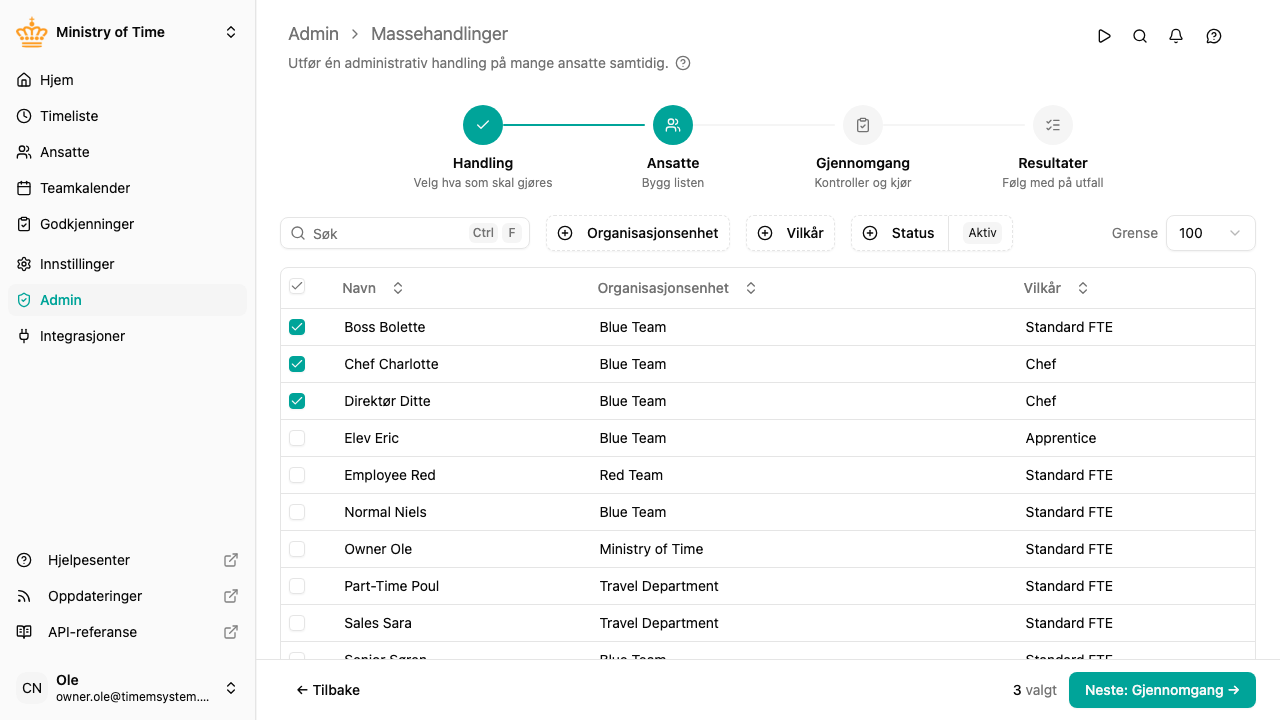
Task: Click the Tilbake back button
Action: tap(328, 690)
